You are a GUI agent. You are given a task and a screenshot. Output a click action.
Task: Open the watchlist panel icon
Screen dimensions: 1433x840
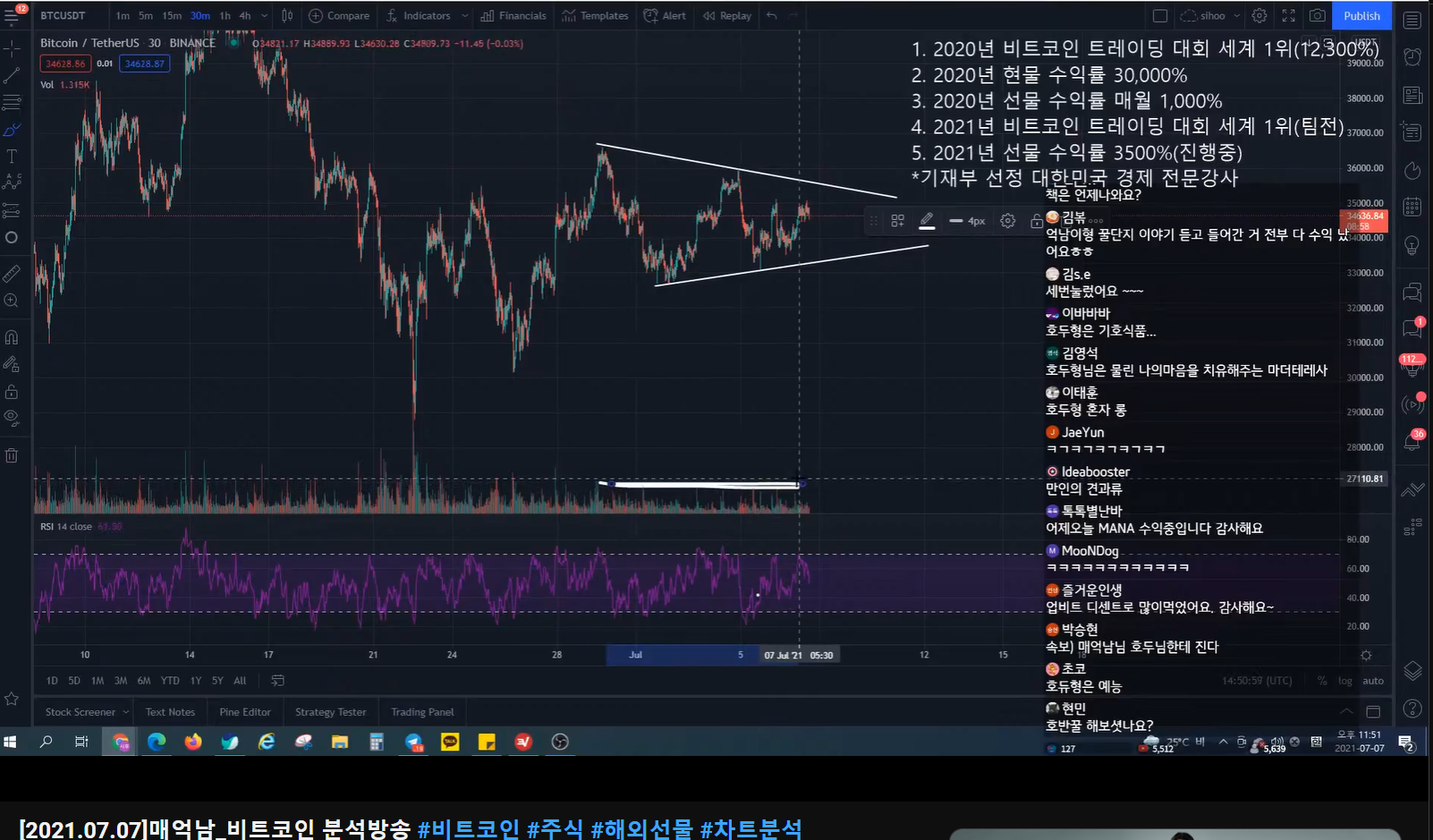pos(1412,20)
